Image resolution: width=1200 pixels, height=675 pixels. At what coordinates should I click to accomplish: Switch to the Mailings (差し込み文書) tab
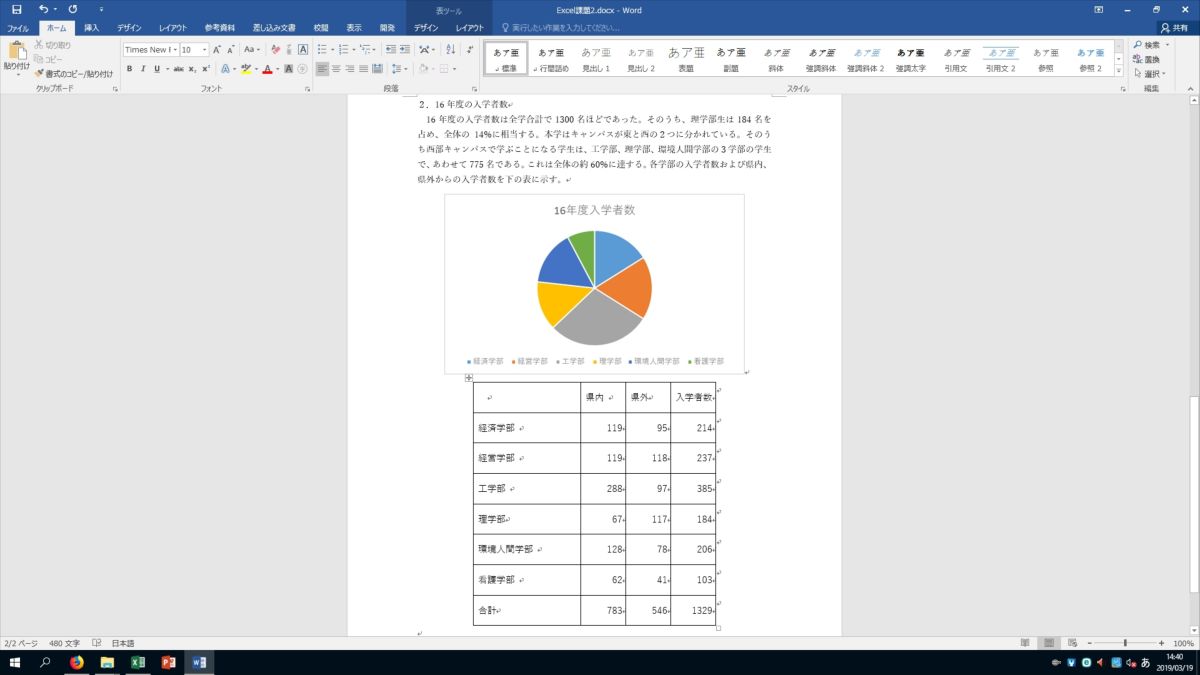[276, 28]
